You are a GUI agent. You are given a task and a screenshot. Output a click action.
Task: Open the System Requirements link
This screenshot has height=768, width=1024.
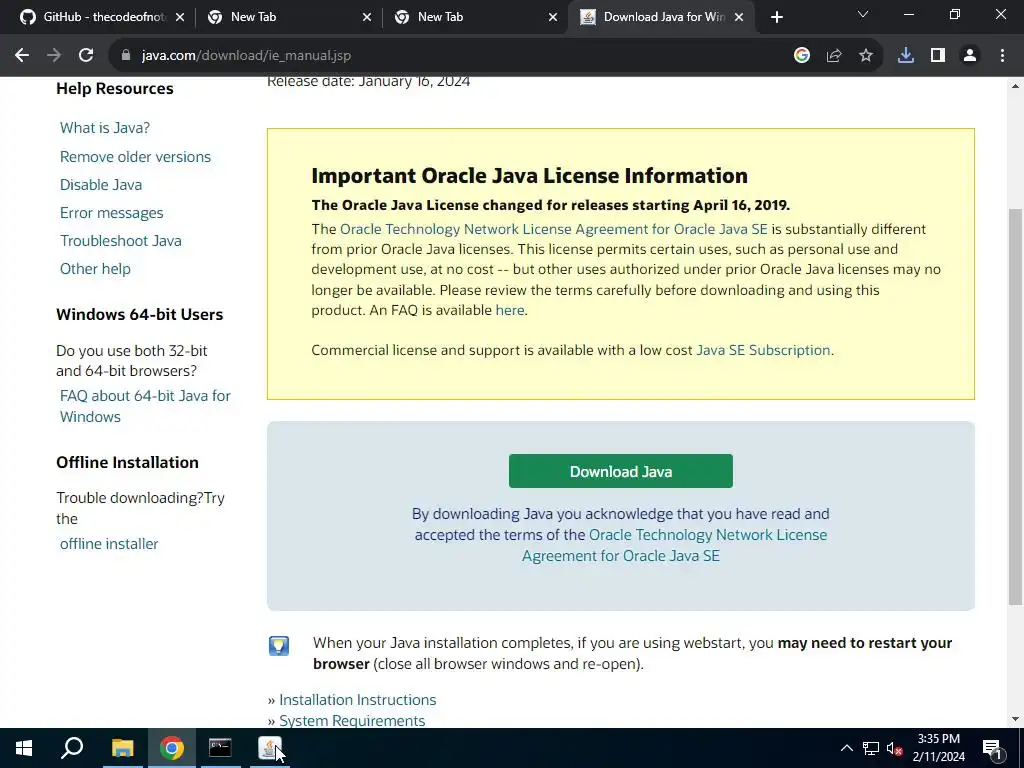[352, 720]
